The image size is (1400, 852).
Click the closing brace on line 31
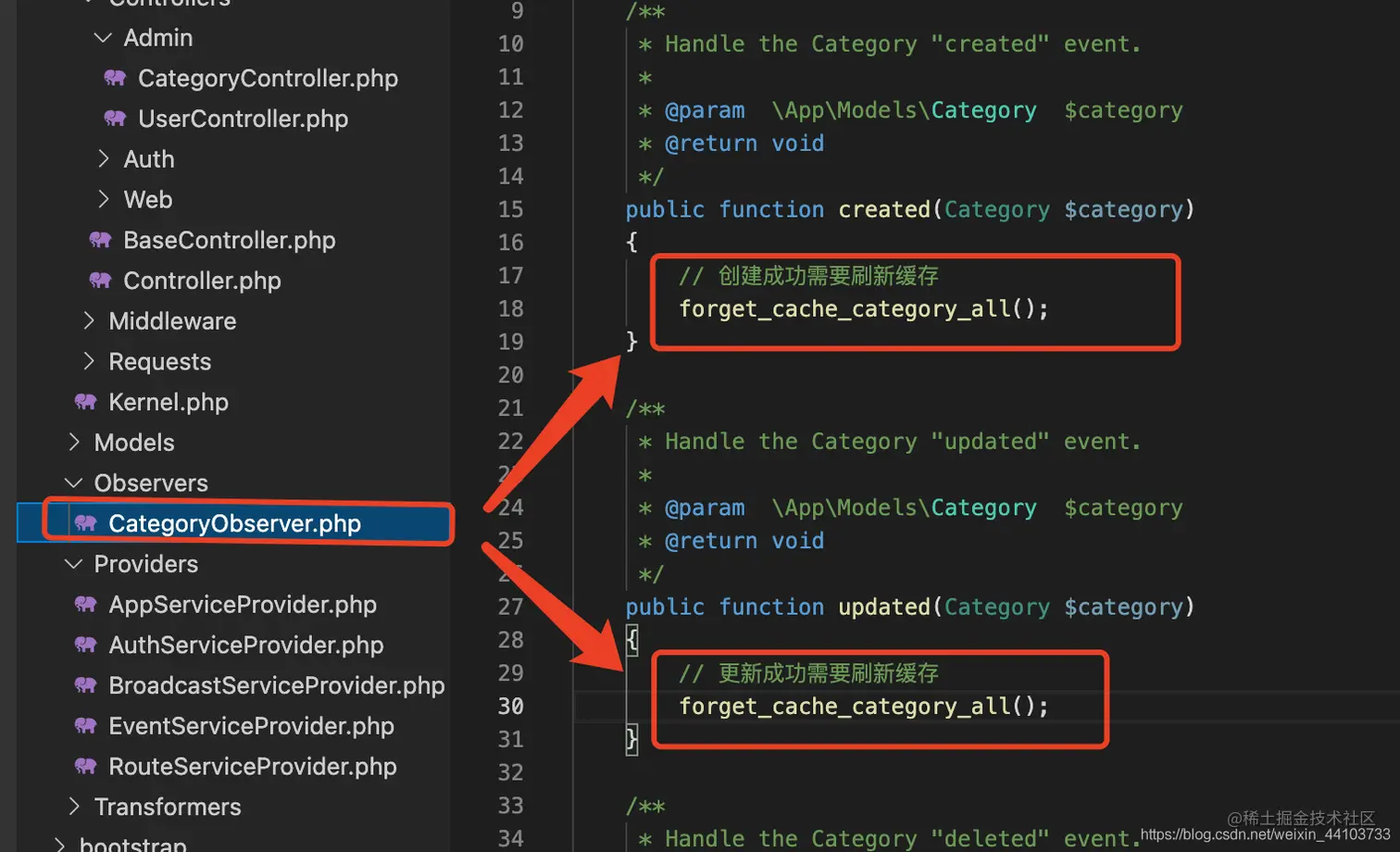[x=631, y=739]
